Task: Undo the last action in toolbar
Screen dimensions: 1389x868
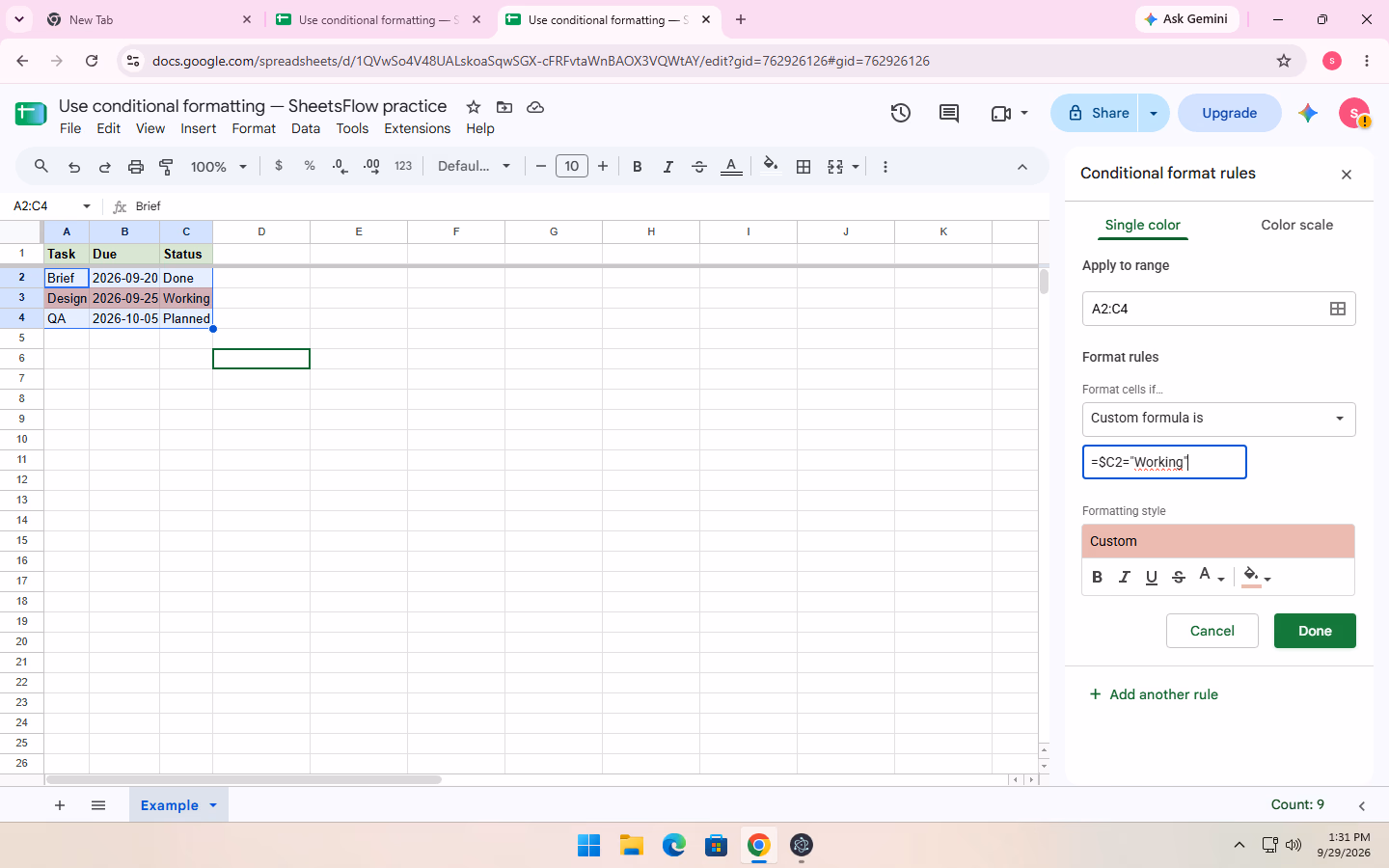Action: point(74,167)
